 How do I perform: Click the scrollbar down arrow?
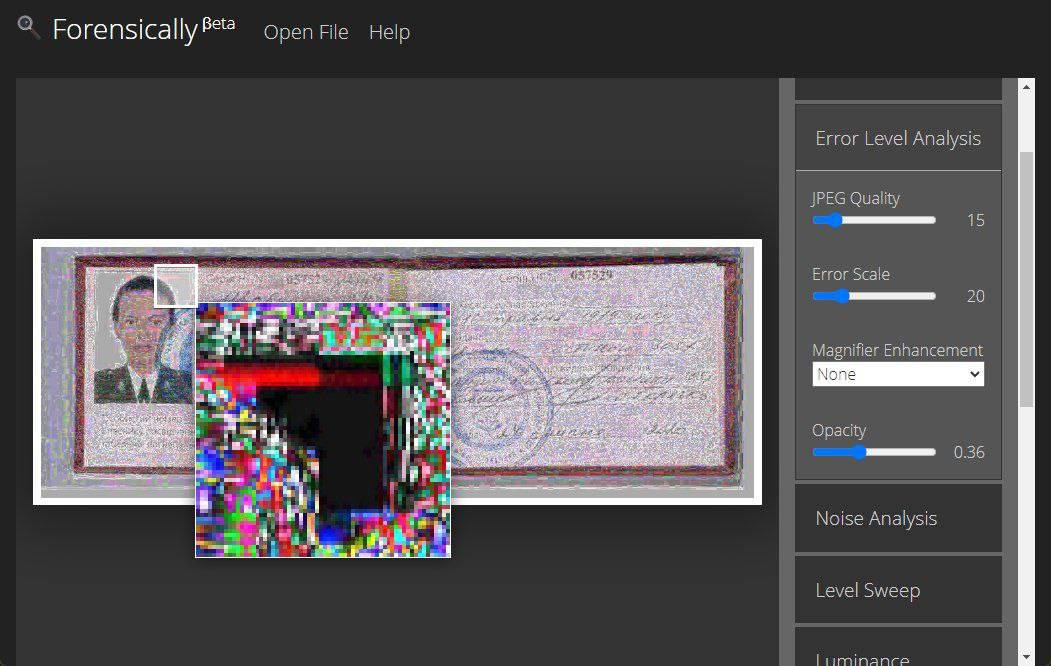(x=1026, y=656)
